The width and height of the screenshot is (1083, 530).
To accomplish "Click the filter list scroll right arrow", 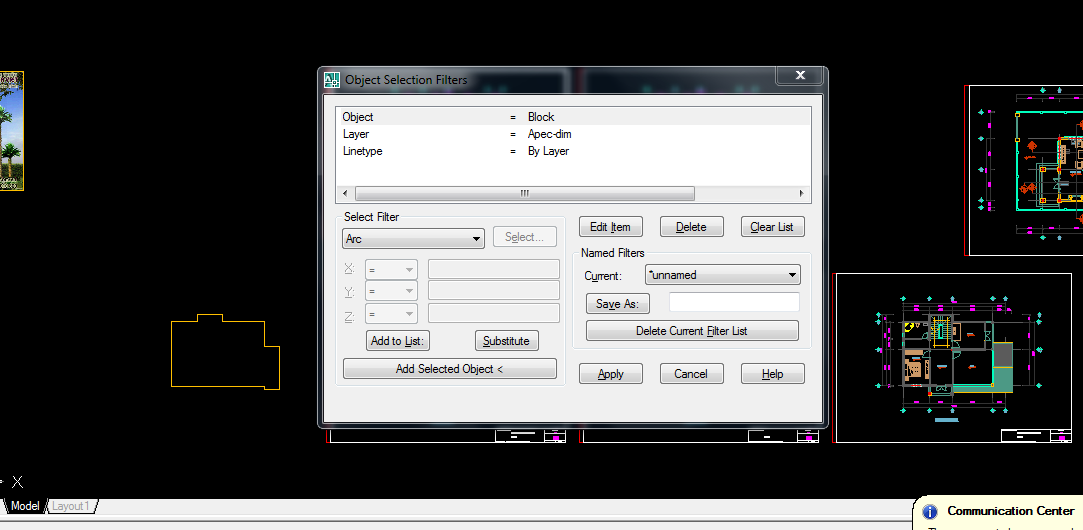I will (801, 193).
